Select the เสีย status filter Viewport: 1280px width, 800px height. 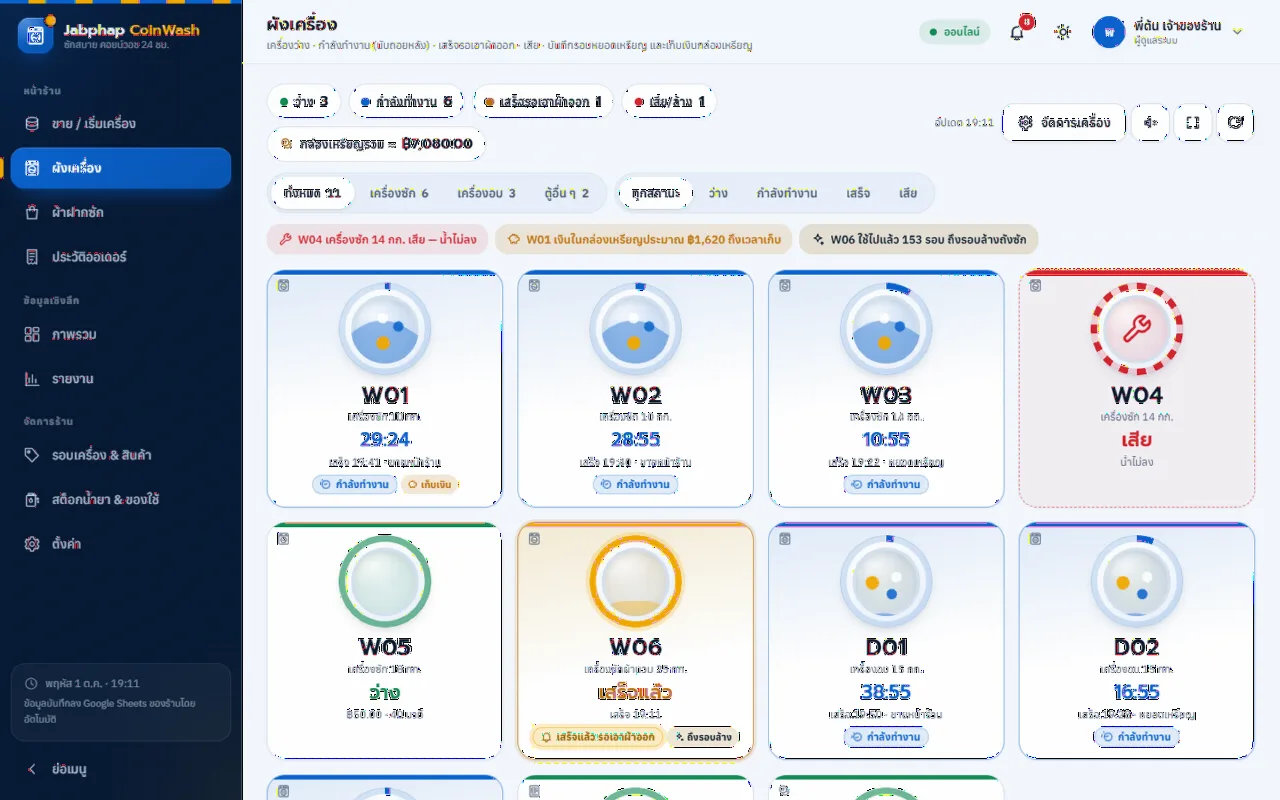(908, 193)
